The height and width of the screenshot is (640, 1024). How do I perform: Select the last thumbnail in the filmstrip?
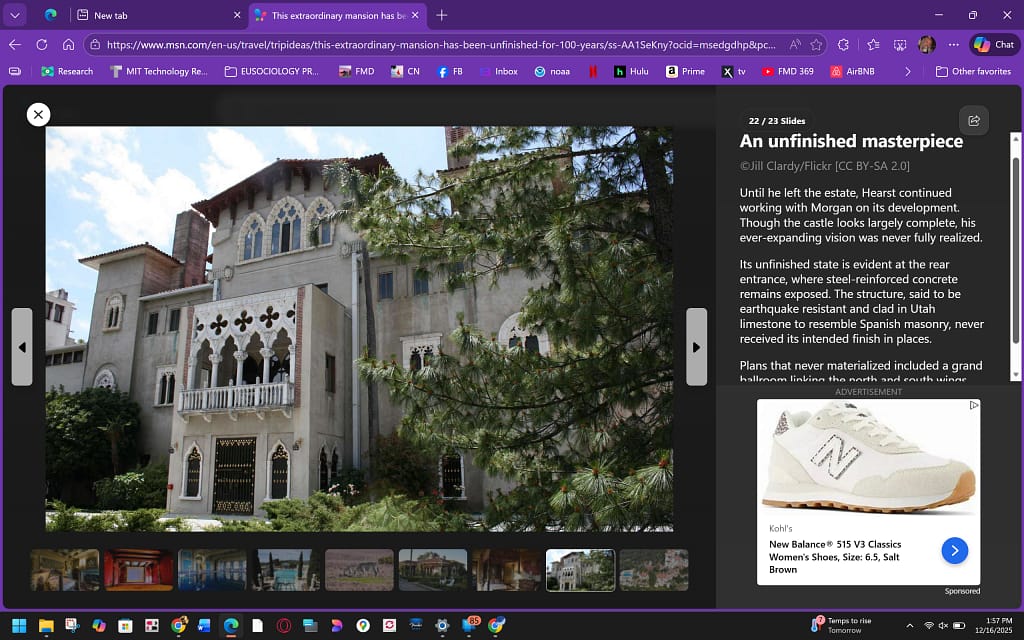(654, 570)
